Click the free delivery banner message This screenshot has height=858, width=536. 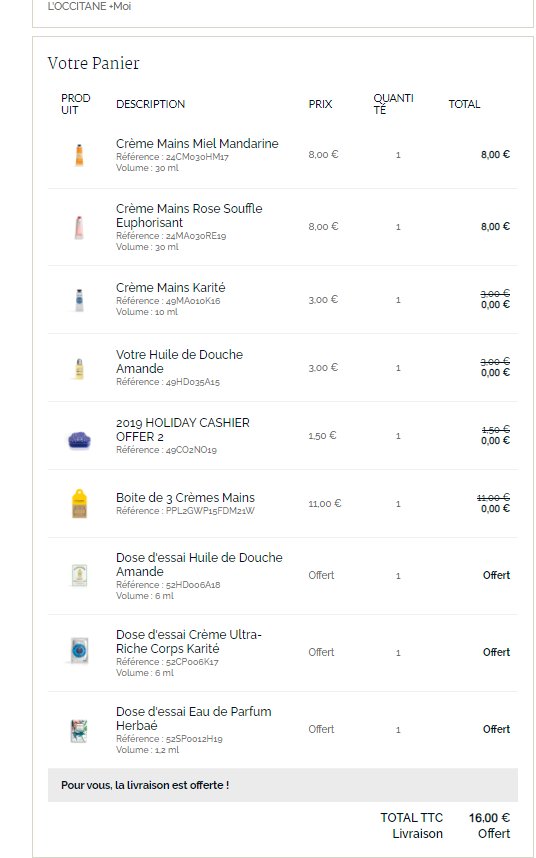point(145,785)
